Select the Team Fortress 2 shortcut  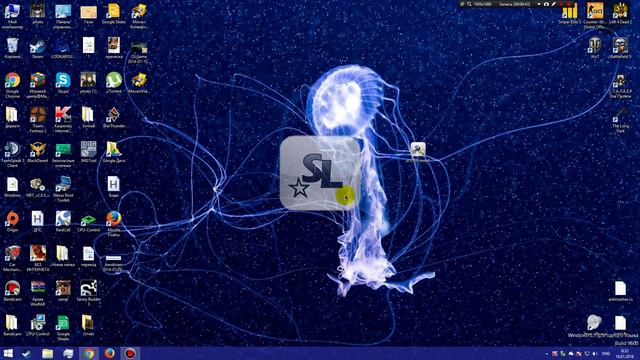pos(38,120)
